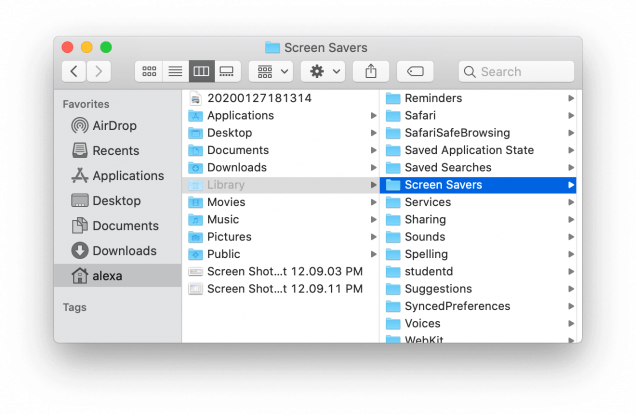
Task: Open Applications in the sidebar
Action: 118,176
